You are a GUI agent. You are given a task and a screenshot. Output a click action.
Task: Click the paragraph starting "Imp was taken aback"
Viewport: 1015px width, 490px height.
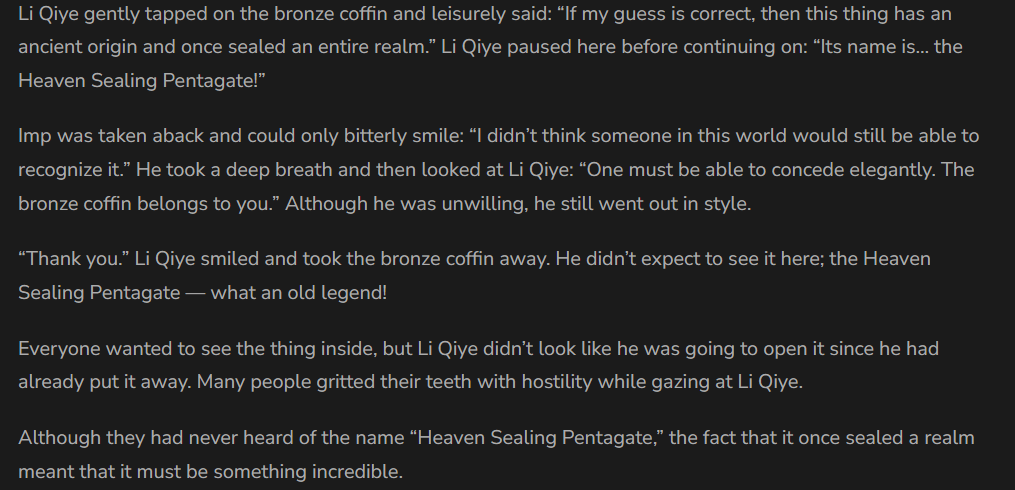(498, 170)
